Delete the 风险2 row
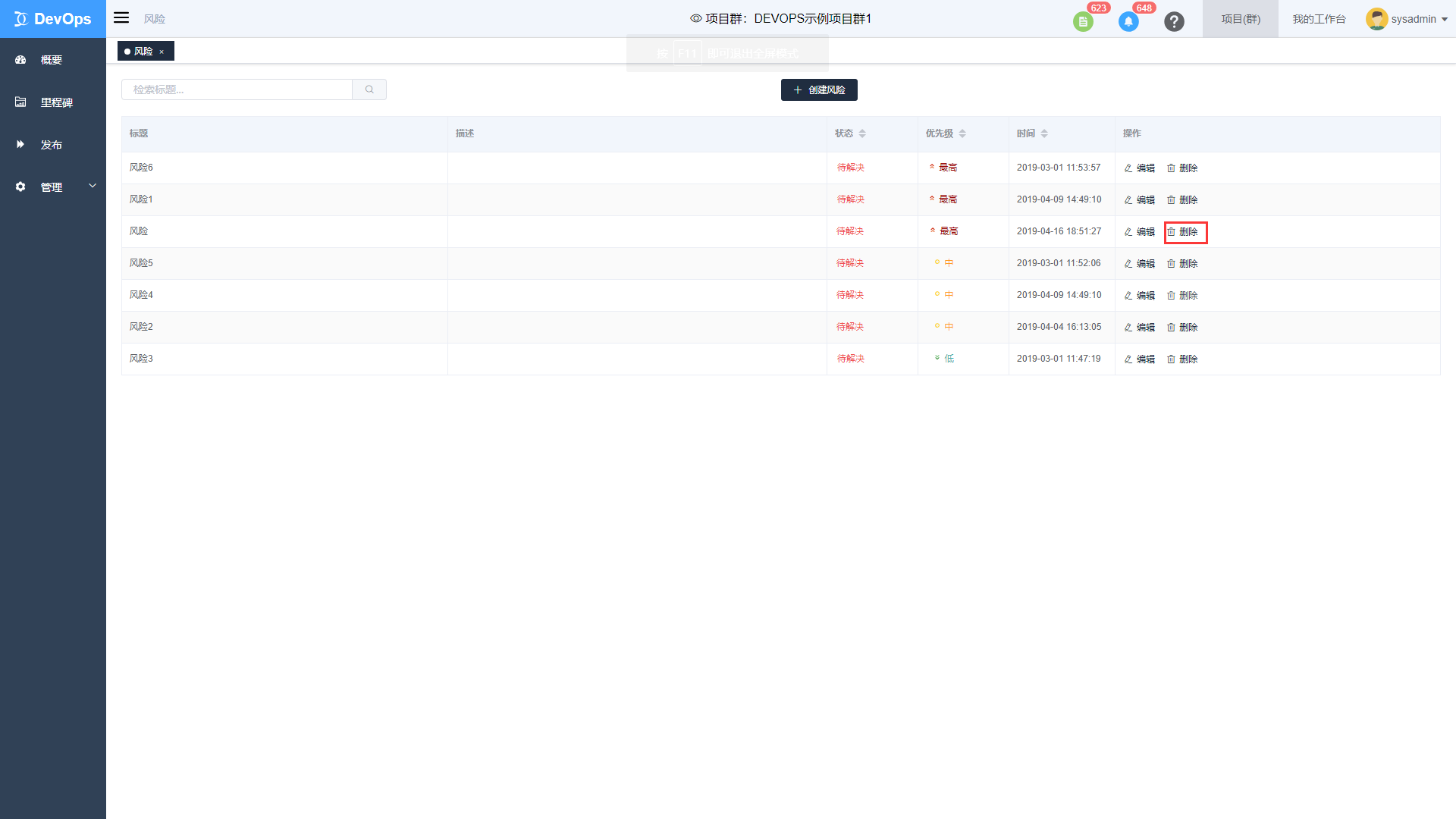The width and height of the screenshot is (1456, 819). [1182, 328]
